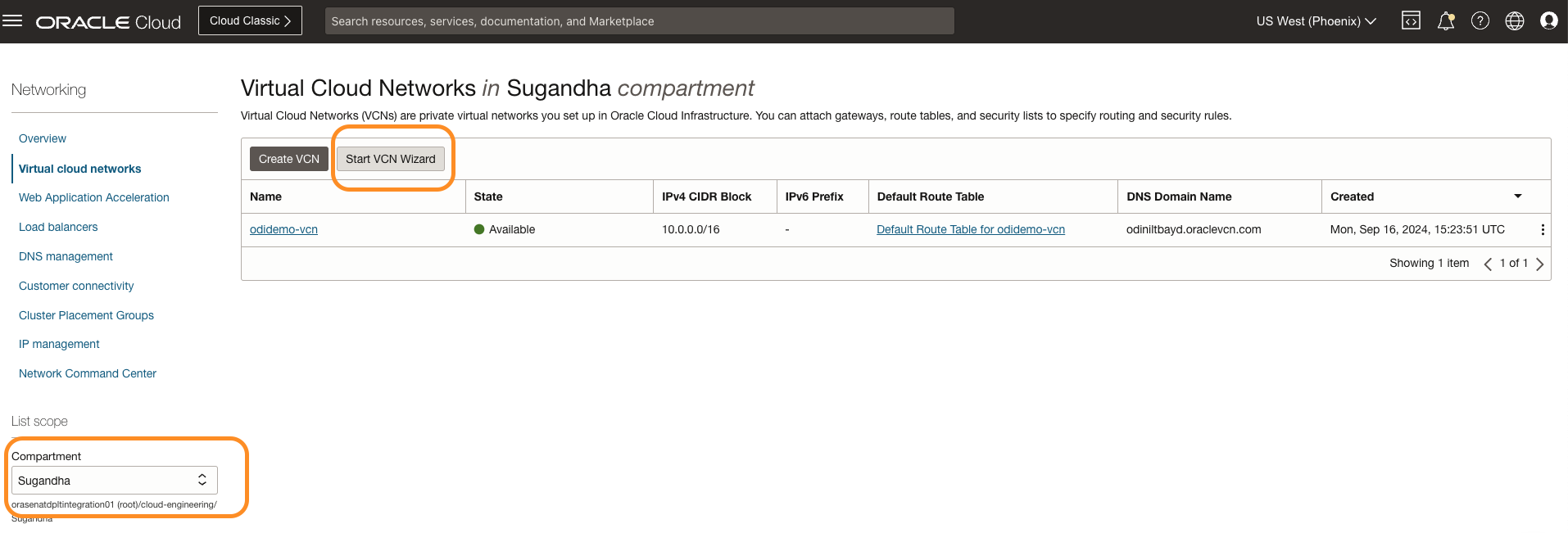This screenshot has width=1568, height=533.
Task: Click the Virtual Cloud Networks page title
Action: pyautogui.click(x=497, y=88)
